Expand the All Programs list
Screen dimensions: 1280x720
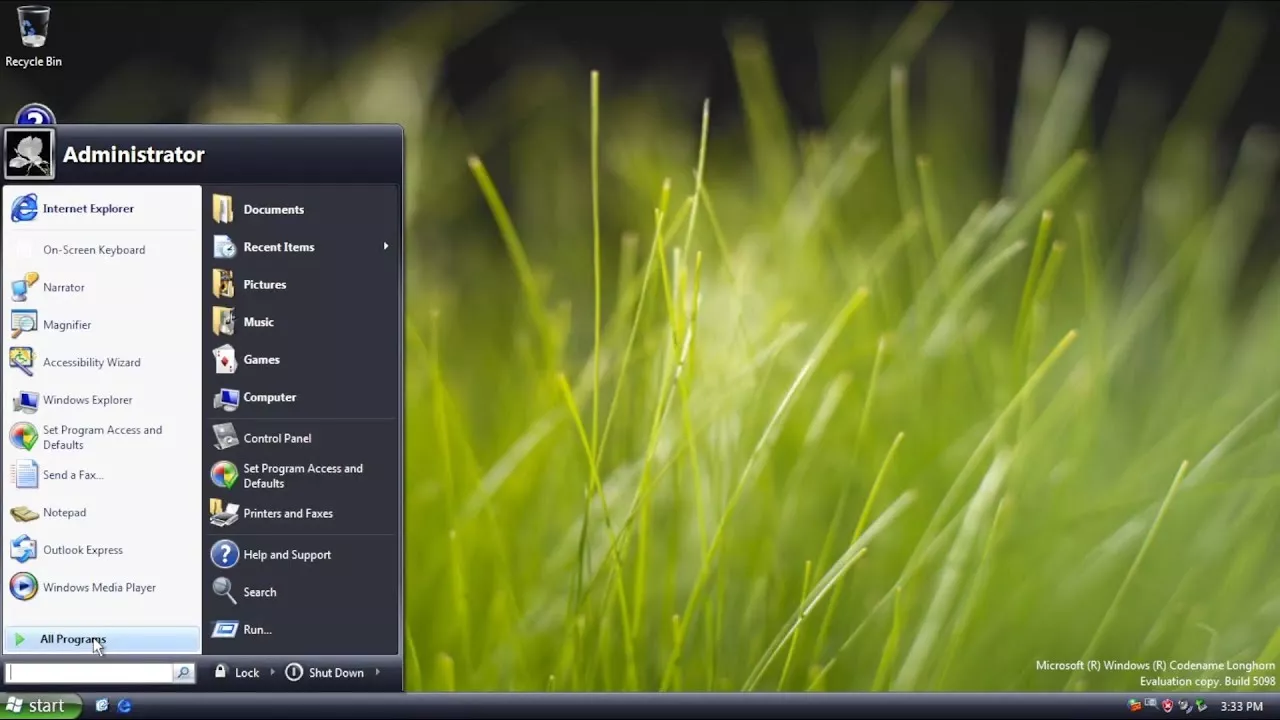coord(72,639)
